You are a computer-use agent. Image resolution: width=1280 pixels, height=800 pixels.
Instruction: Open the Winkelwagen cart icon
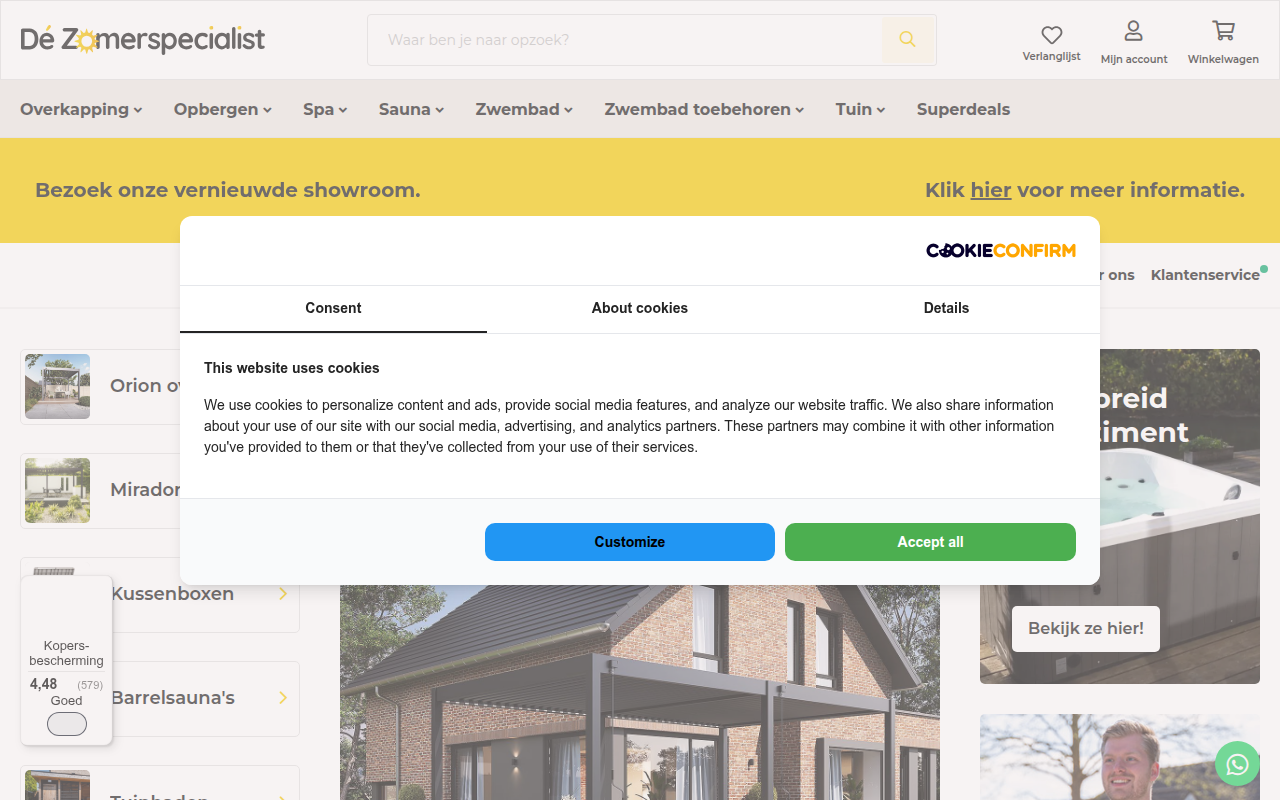(1223, 31)
